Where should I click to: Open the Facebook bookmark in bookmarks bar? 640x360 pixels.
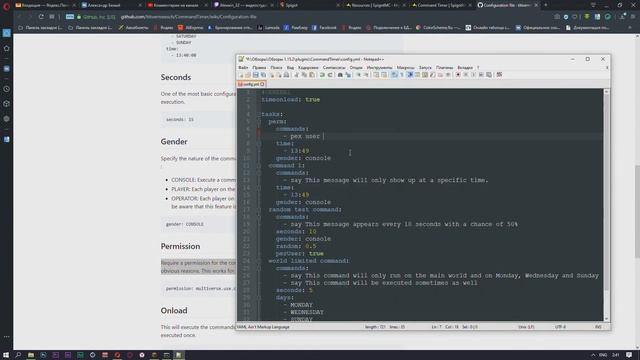[324, 28]
